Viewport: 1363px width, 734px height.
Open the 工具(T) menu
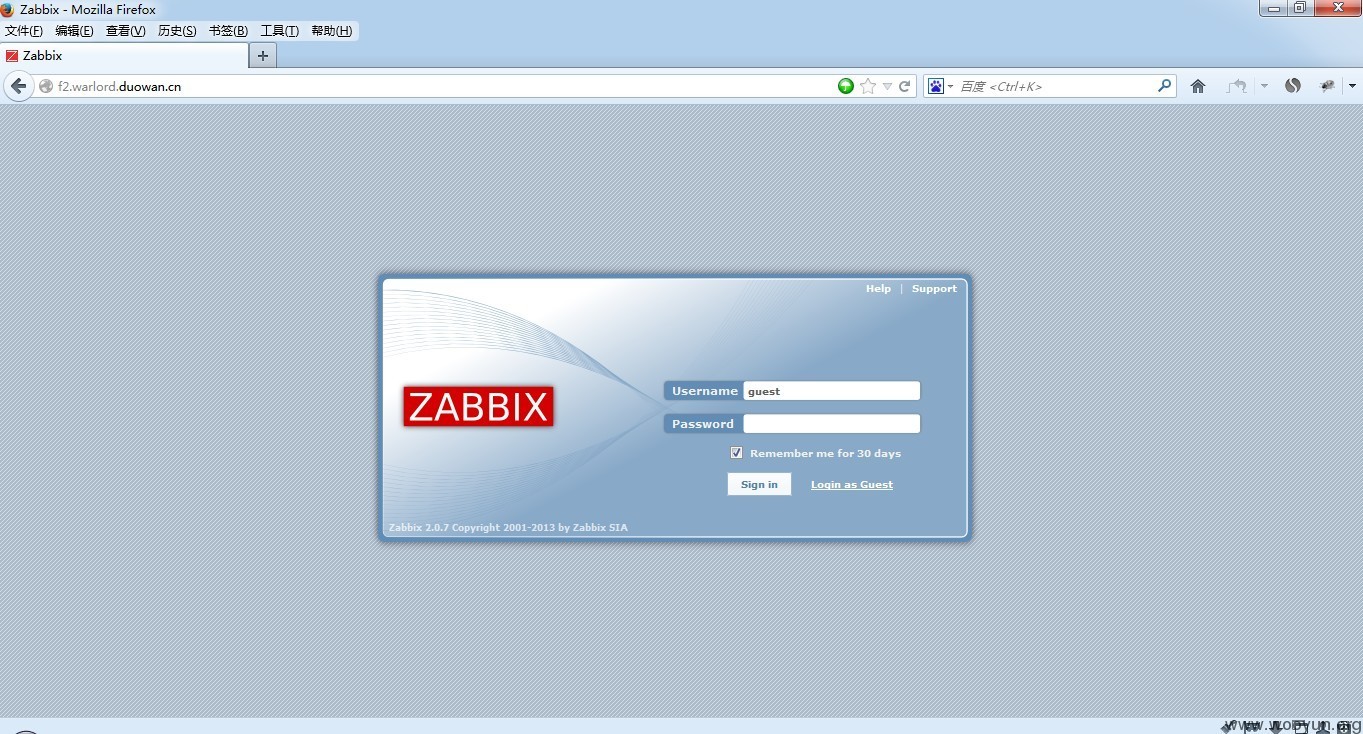pyautogui.click(x=280, y=31)
